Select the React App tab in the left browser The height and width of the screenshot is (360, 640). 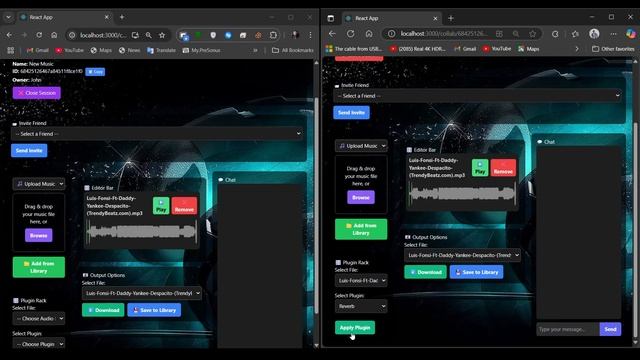[x=64, y=17]
